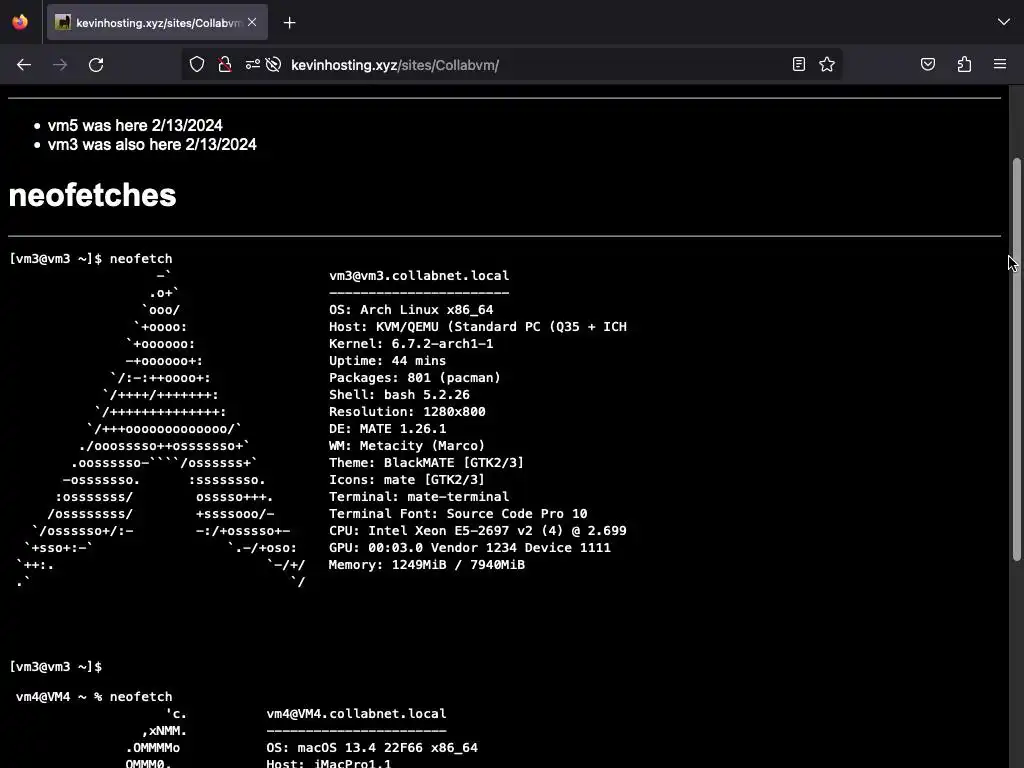
Task: Click the 'neofetches' heading
Action: coord(92,195)
